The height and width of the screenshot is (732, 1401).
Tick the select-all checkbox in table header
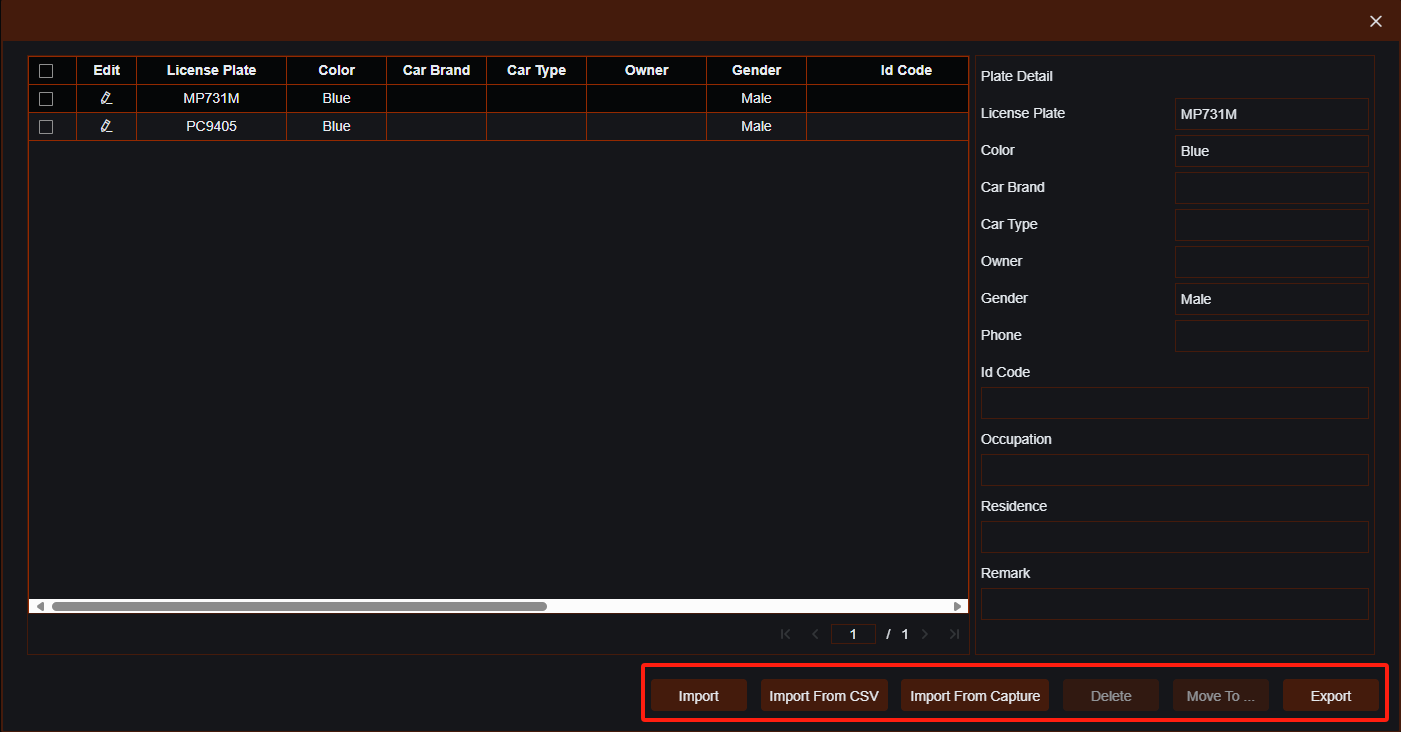click(46, 71)
